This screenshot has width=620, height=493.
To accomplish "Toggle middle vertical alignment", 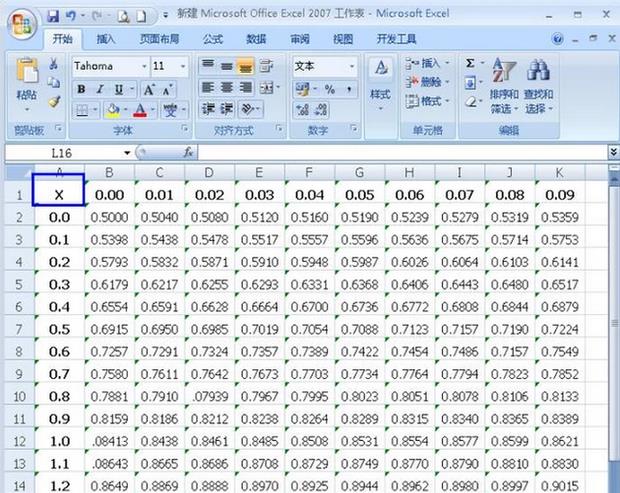I will point(227,66).
